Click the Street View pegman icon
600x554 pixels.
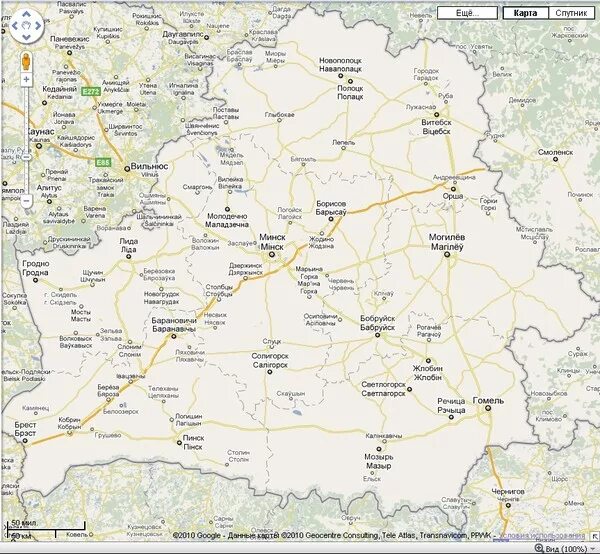(x=26, y=61)
